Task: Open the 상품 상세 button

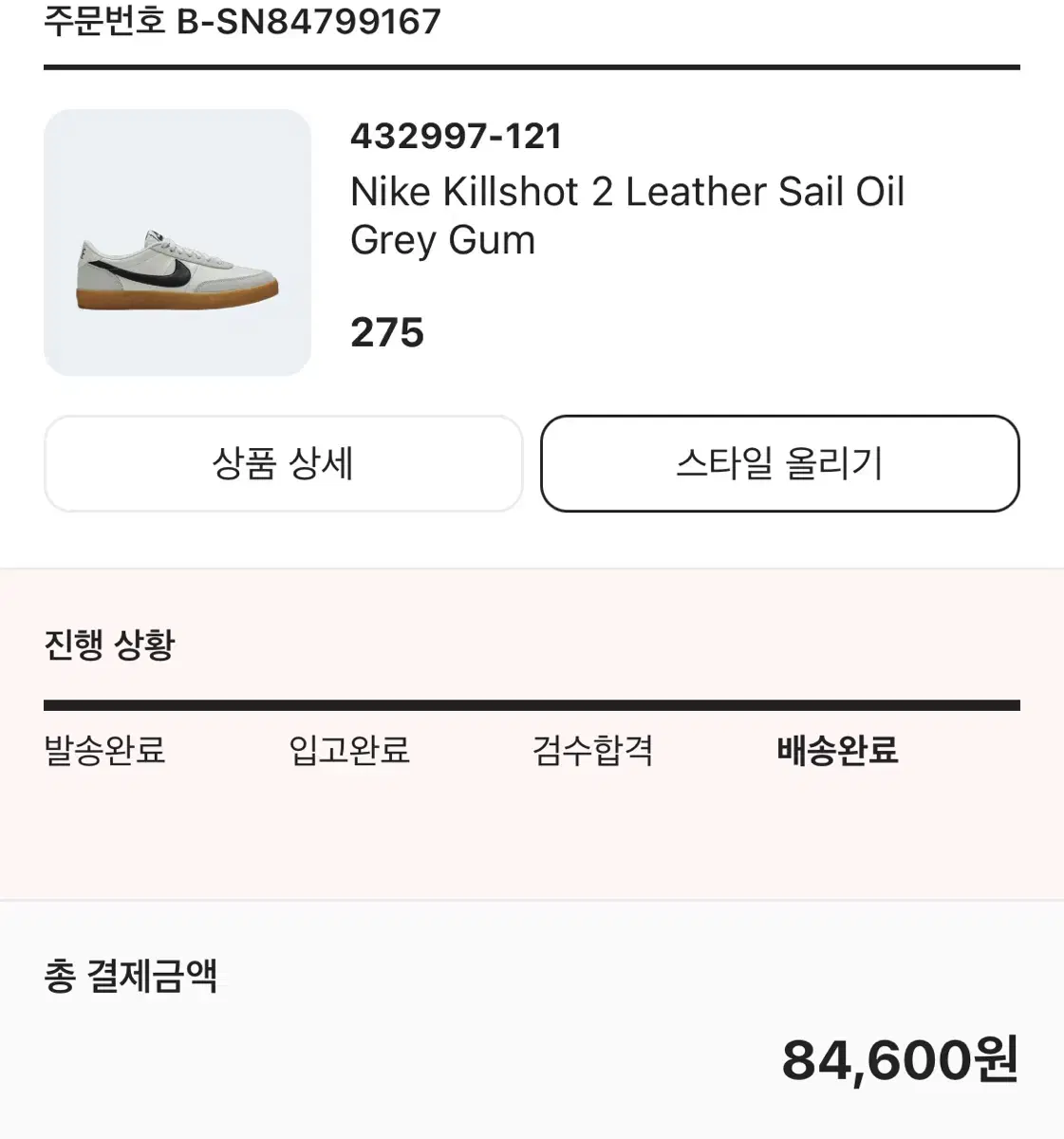Action: point(283,463)
